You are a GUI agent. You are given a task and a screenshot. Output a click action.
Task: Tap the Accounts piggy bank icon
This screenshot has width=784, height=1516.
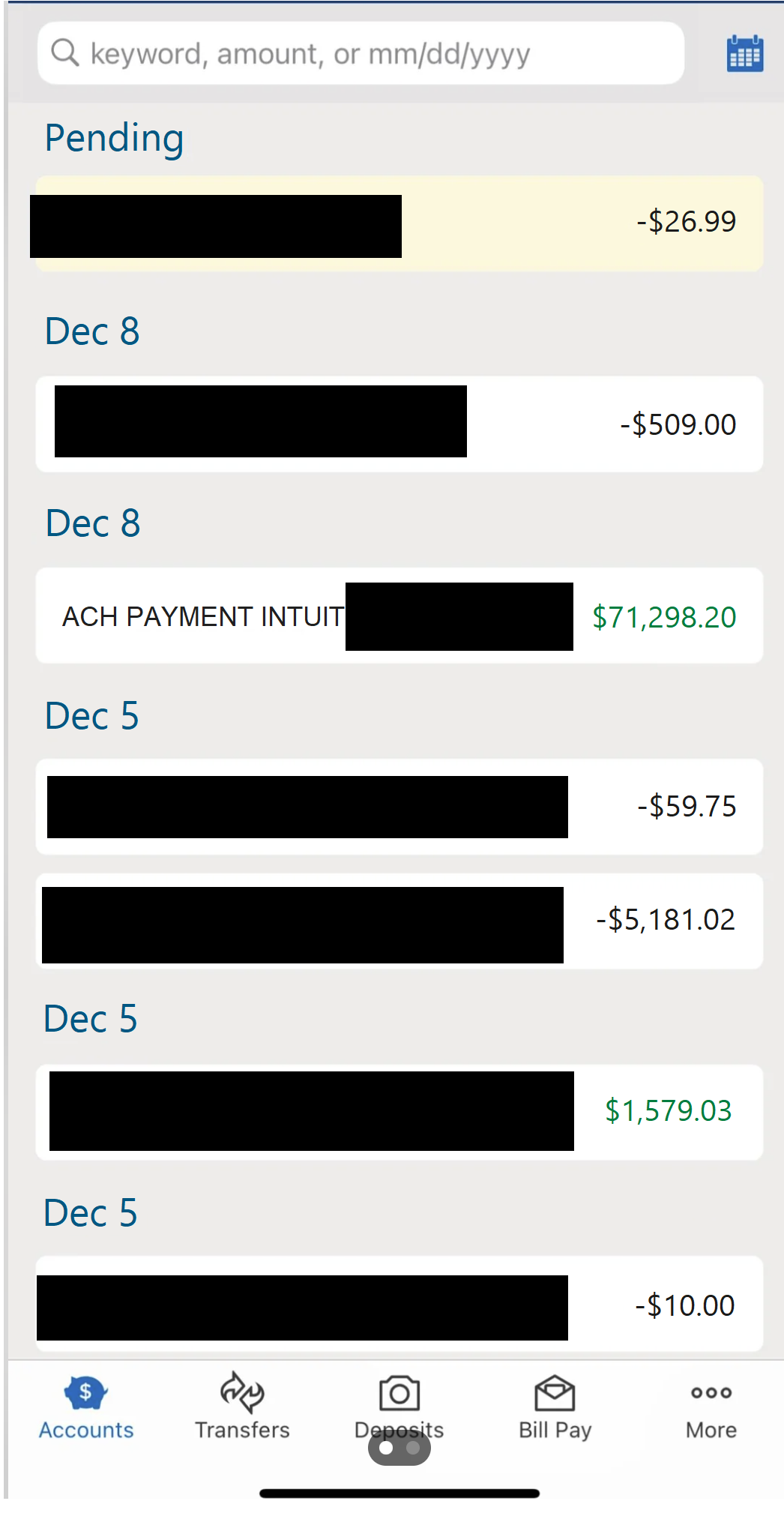[85, 1392]
